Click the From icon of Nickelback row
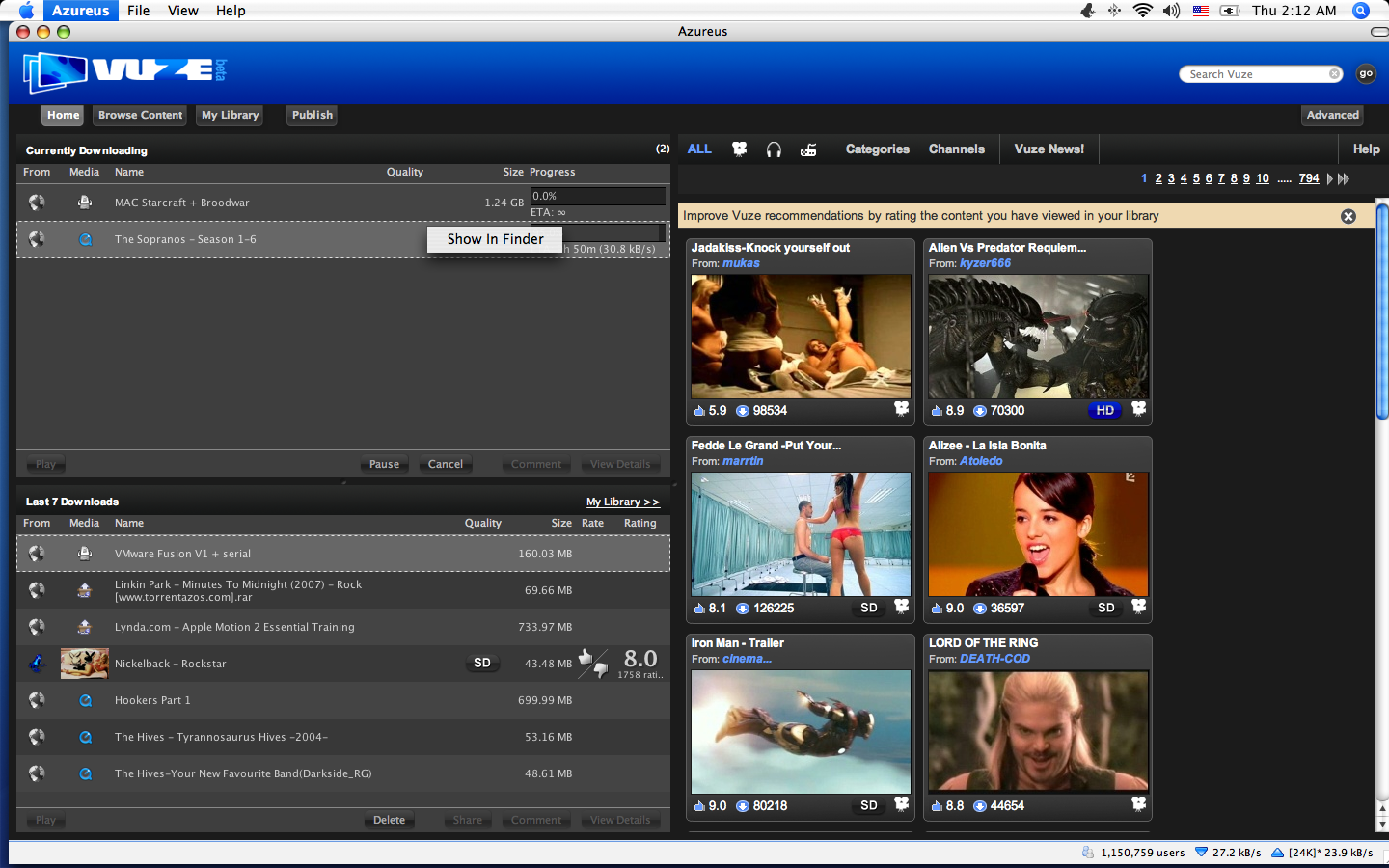Screen dimensions: 1389x868 (37, 664)
